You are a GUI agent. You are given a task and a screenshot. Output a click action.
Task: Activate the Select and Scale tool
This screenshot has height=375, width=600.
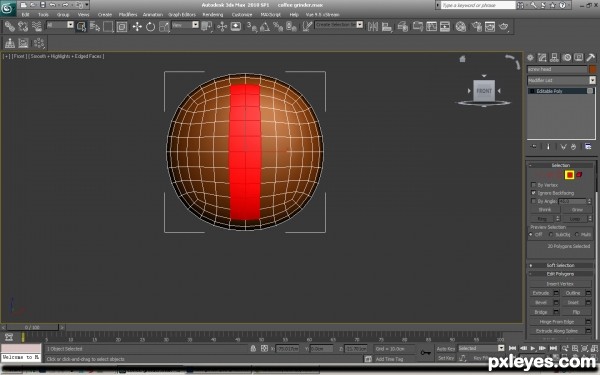tap(164, 26)
